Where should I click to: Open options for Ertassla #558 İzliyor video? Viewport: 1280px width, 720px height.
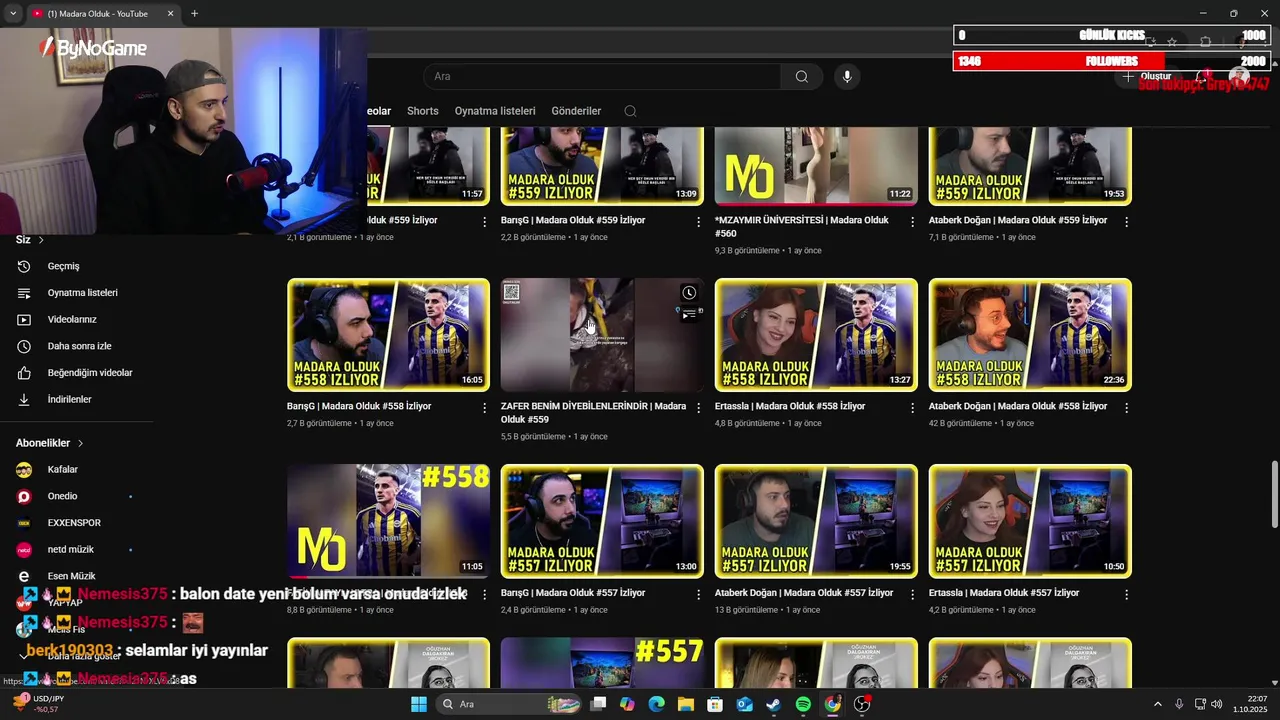913,408
